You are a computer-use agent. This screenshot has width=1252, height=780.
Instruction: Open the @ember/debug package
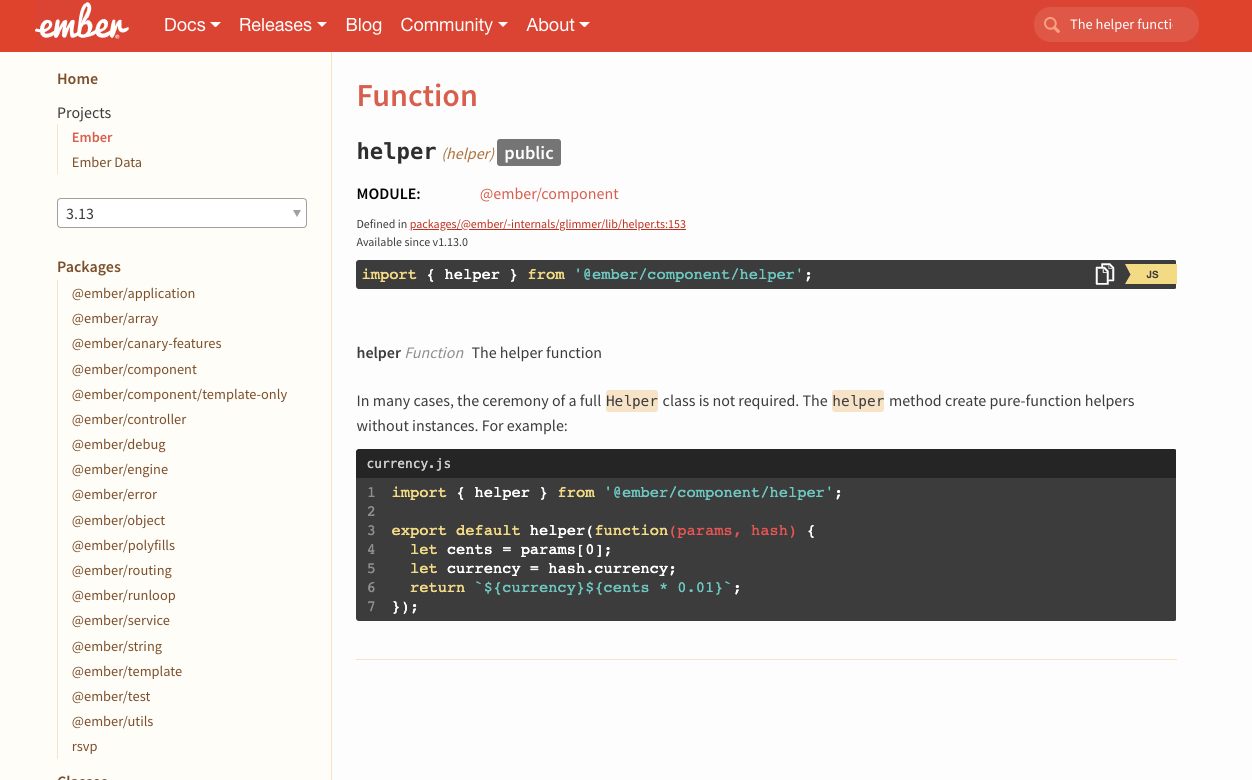119,444
